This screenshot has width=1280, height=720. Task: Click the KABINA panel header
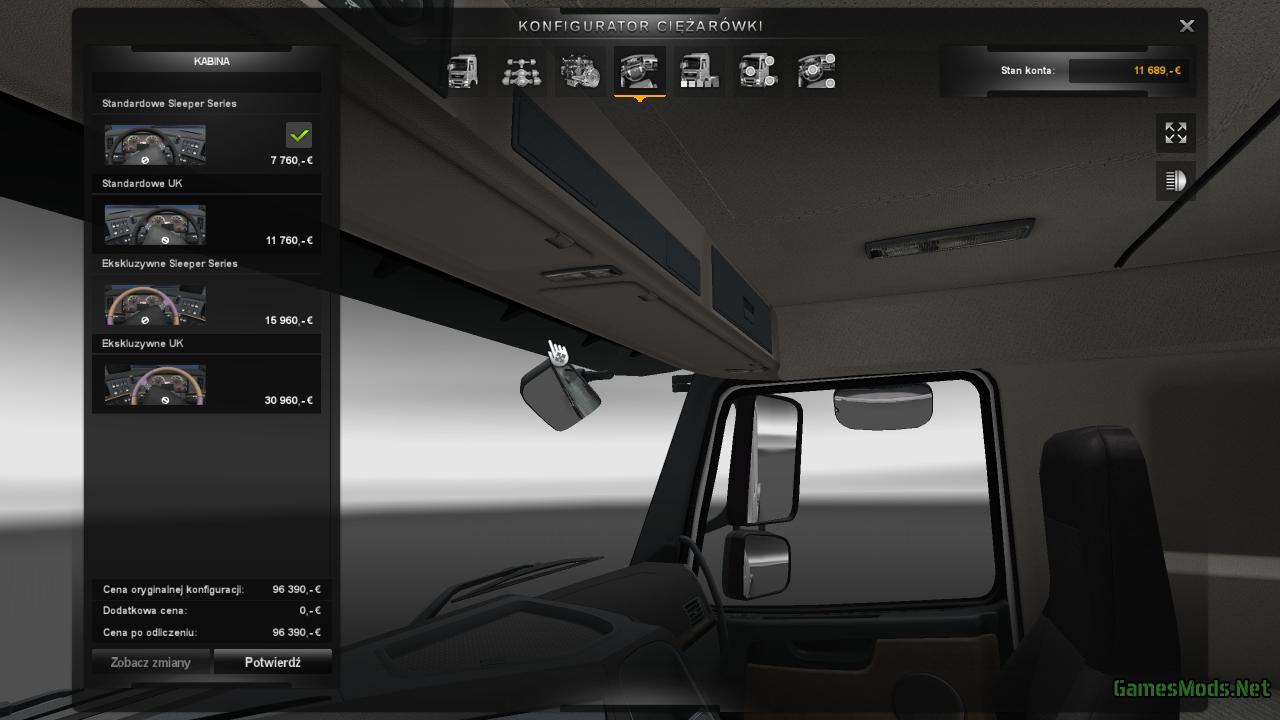[x=211, y=61]
